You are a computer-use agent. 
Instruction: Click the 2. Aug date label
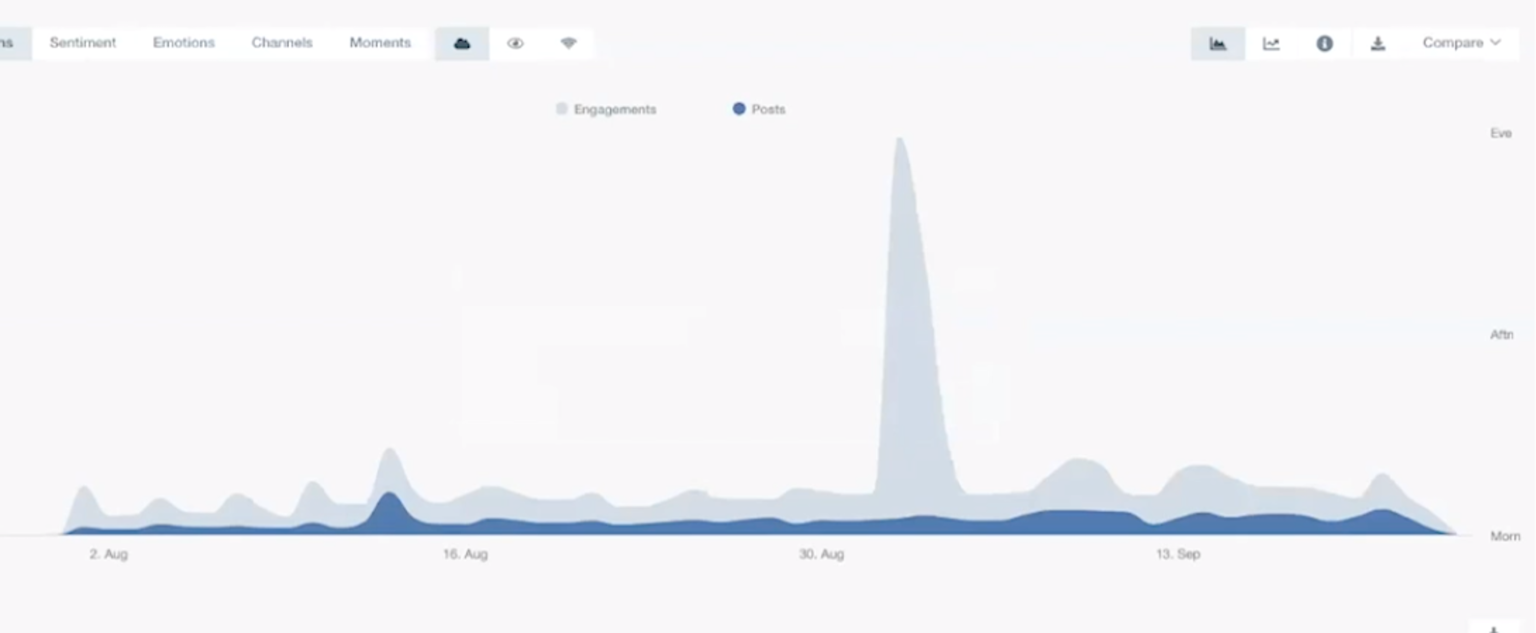click(x=108, y=554)
